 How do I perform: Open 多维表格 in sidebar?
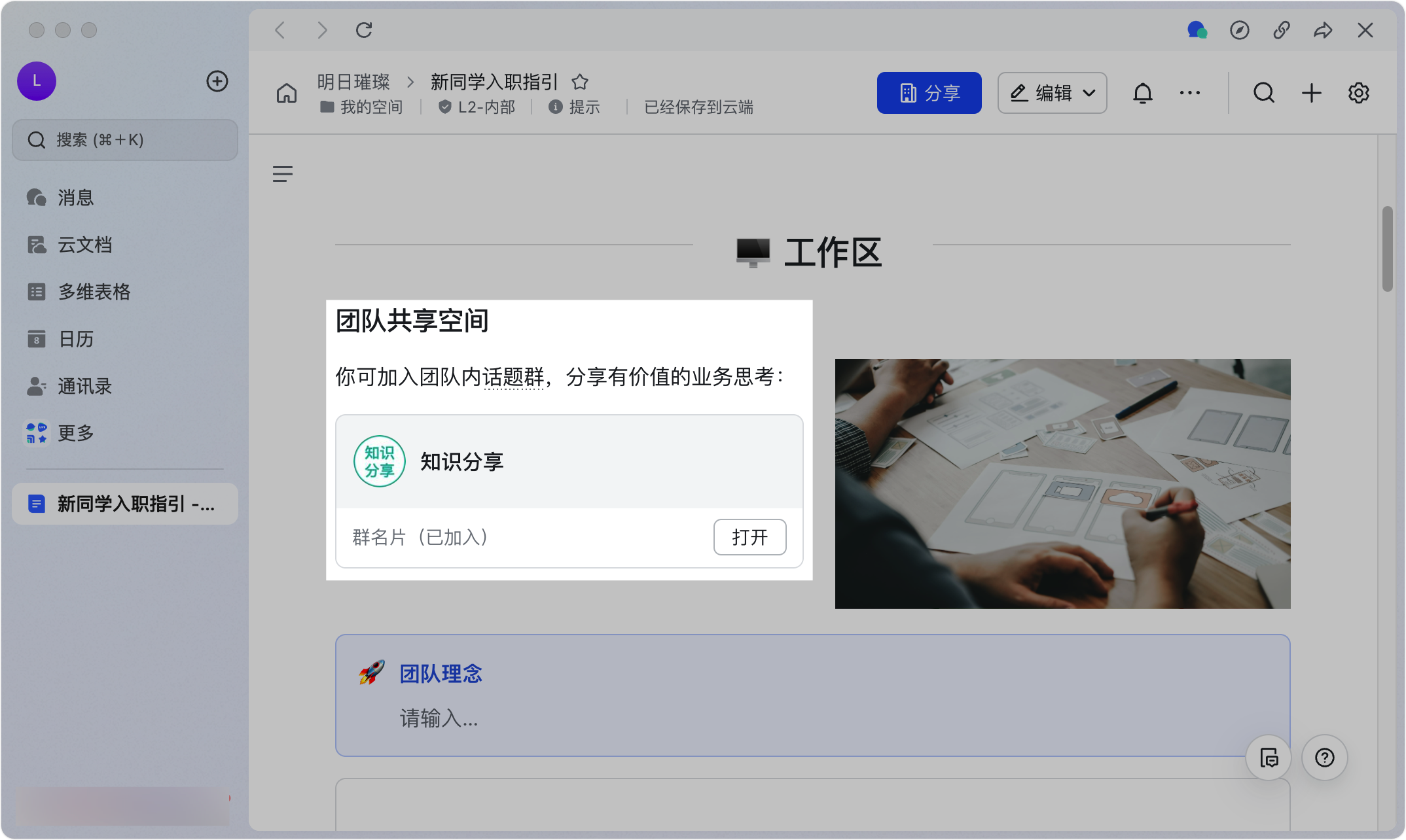[x=124, y=292]
